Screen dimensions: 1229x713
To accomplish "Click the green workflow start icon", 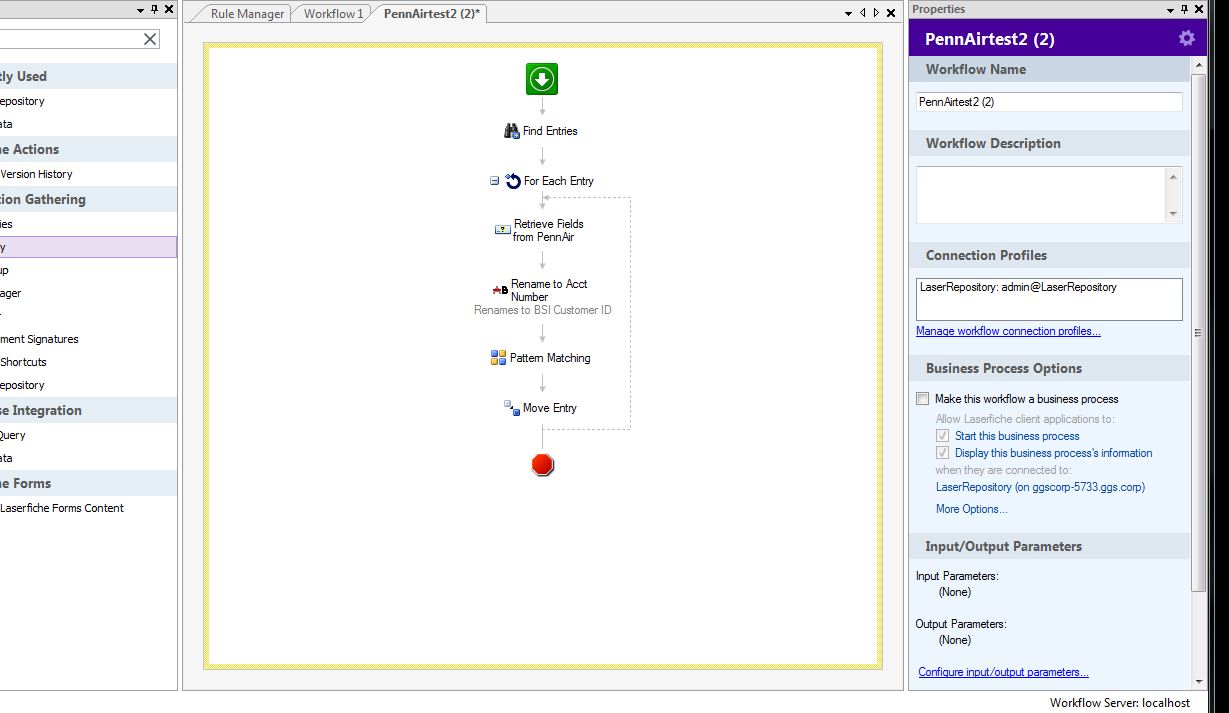I will (x=542, y=79).
